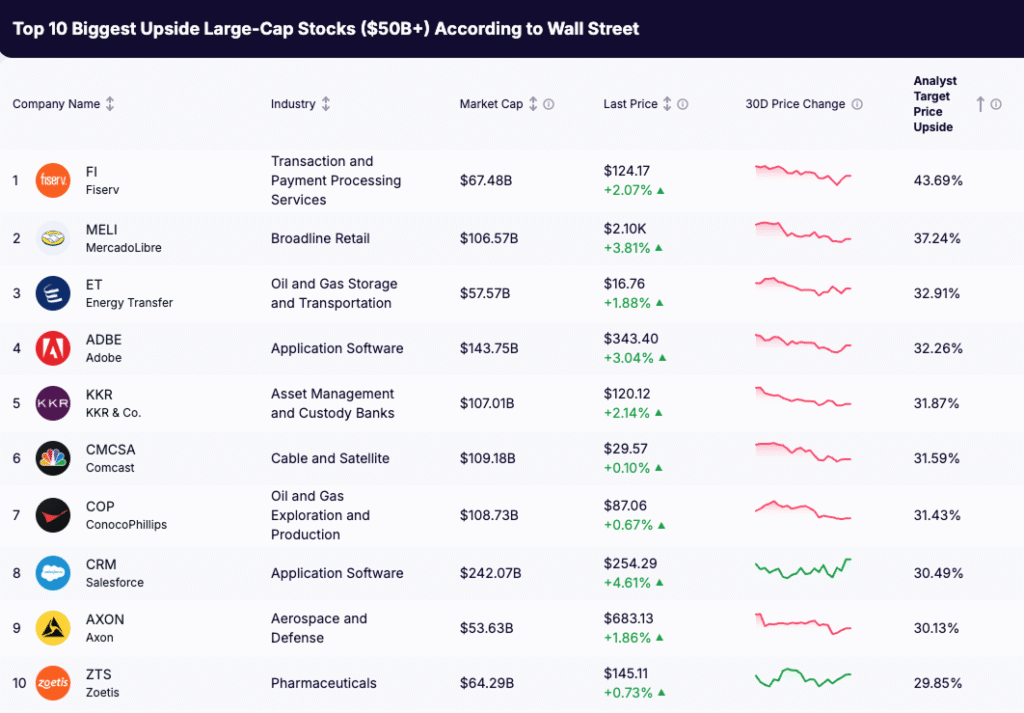
Task: Click the Comcast peacock logo
Action: 53,458
